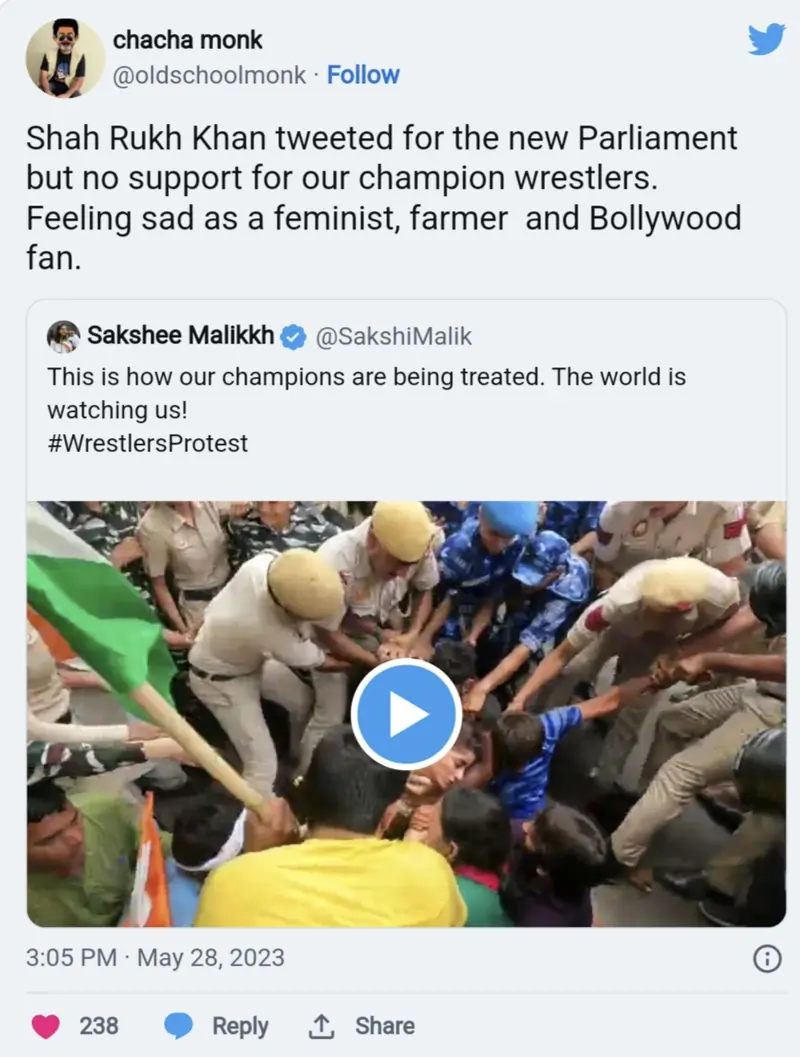Viewport: 800px width, 1057px height.
Task: Play the protest video
Action: coord(406,714)
